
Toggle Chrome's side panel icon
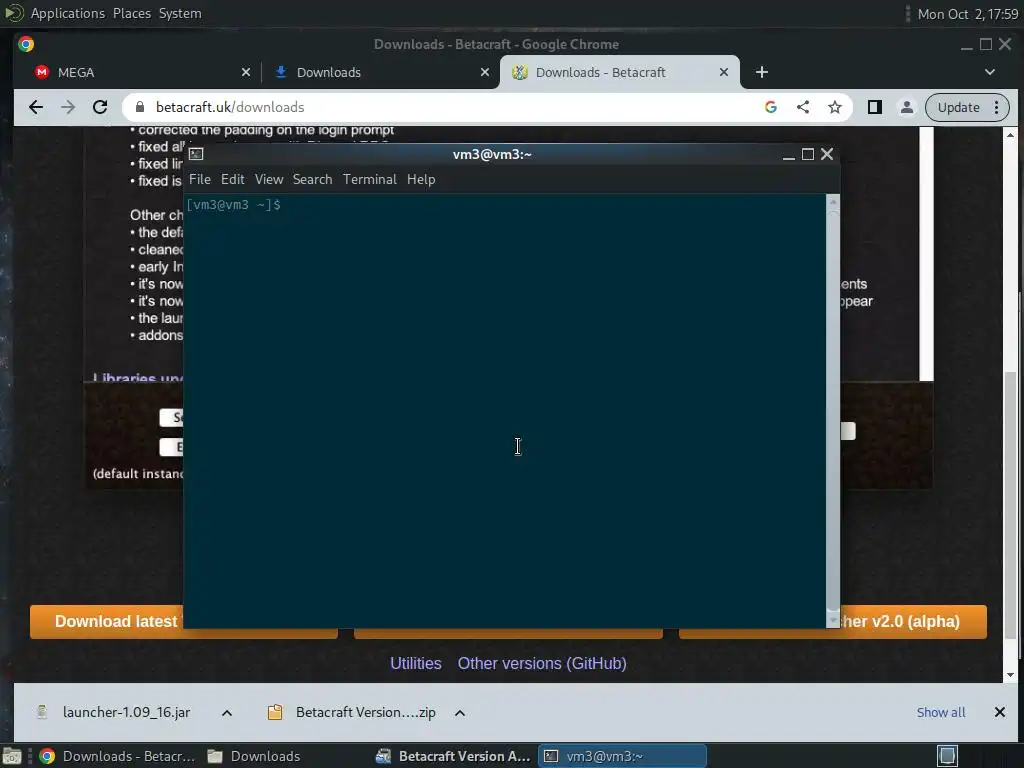[874, 107]
